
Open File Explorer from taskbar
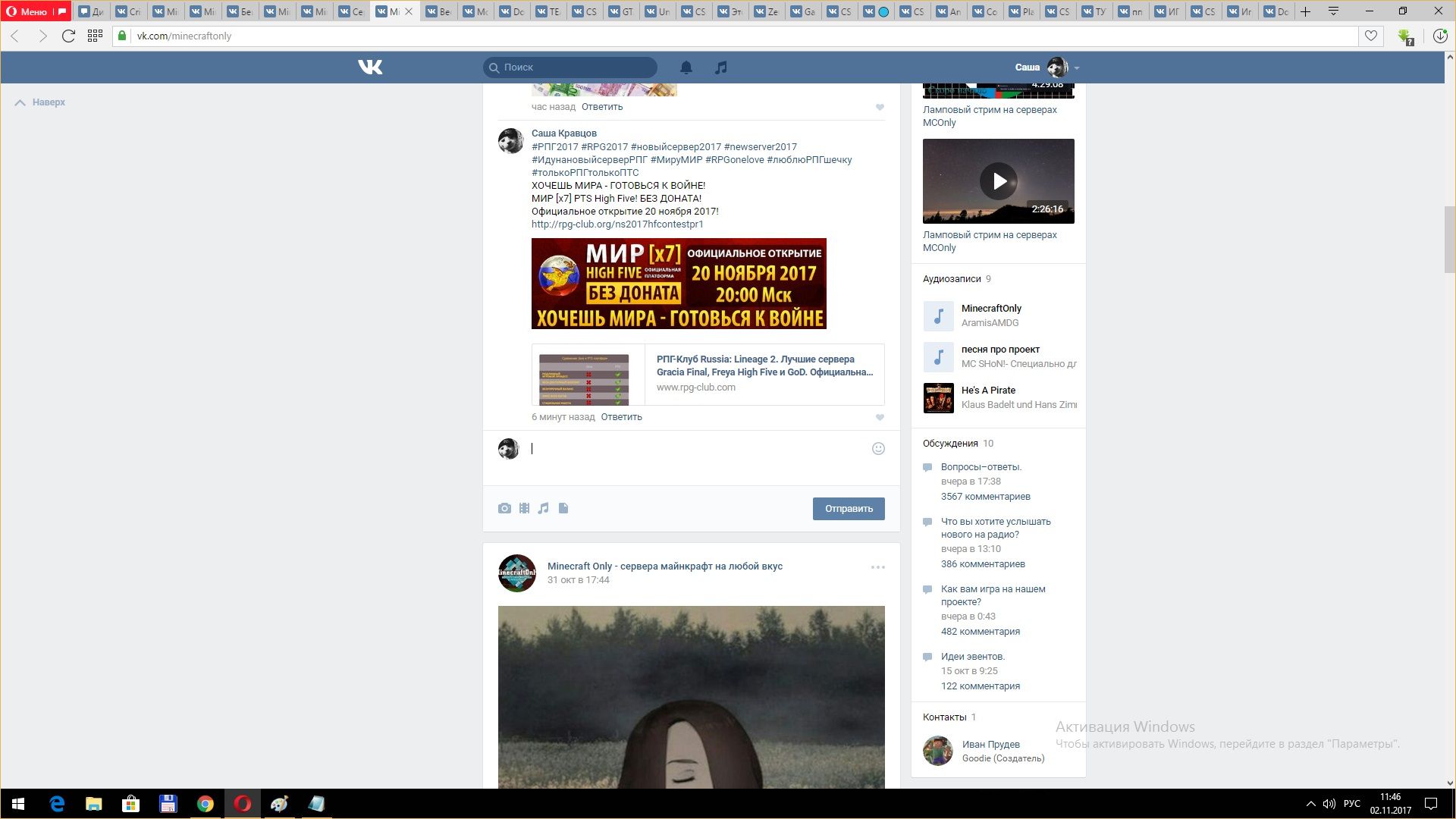click(94, 804)
